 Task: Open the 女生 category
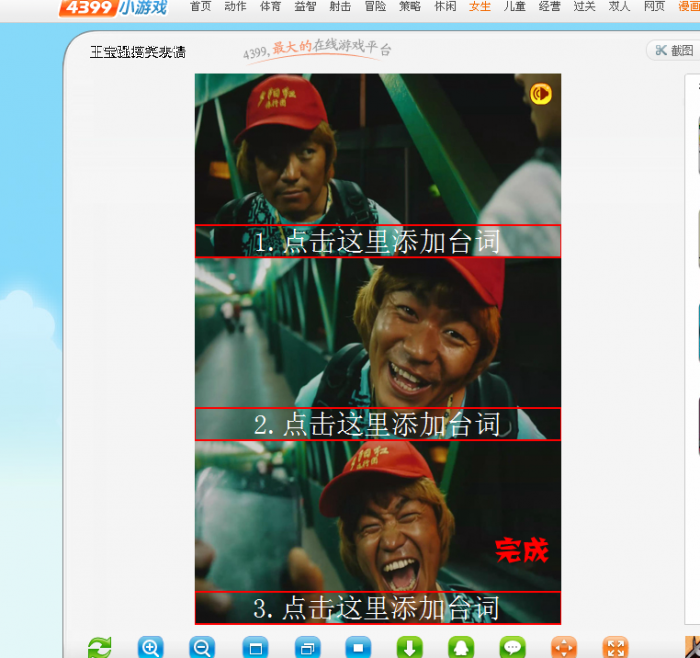click(x=480, y=6)
